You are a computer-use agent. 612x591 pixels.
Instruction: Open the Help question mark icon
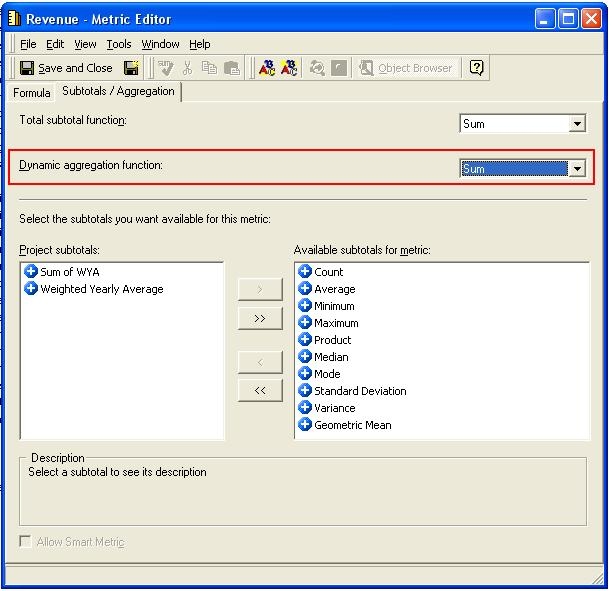476,68
